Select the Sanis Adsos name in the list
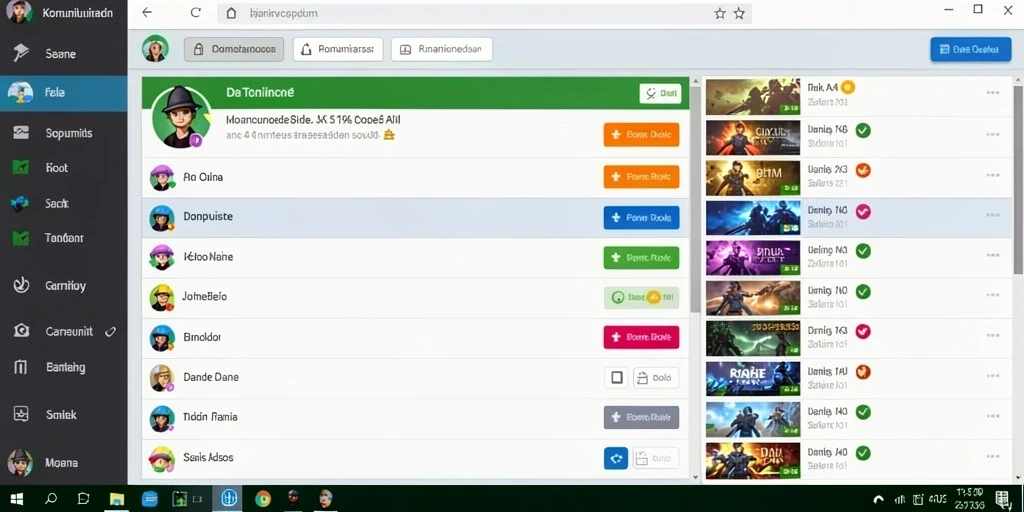1024x512 pixels. pos(208,457)
